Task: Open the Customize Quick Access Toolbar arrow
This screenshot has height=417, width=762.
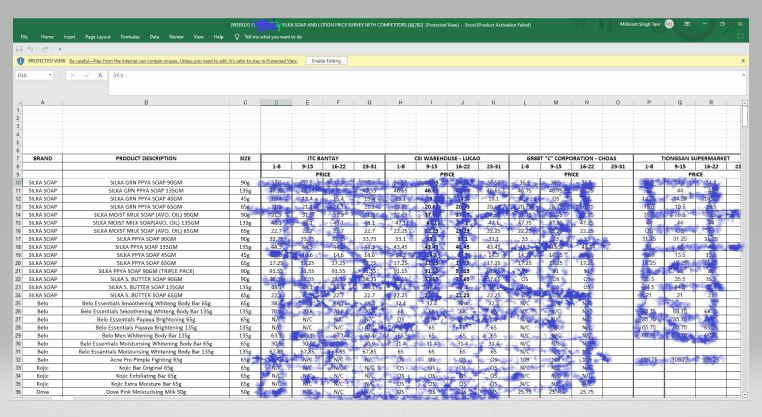Action: [60, 49]
